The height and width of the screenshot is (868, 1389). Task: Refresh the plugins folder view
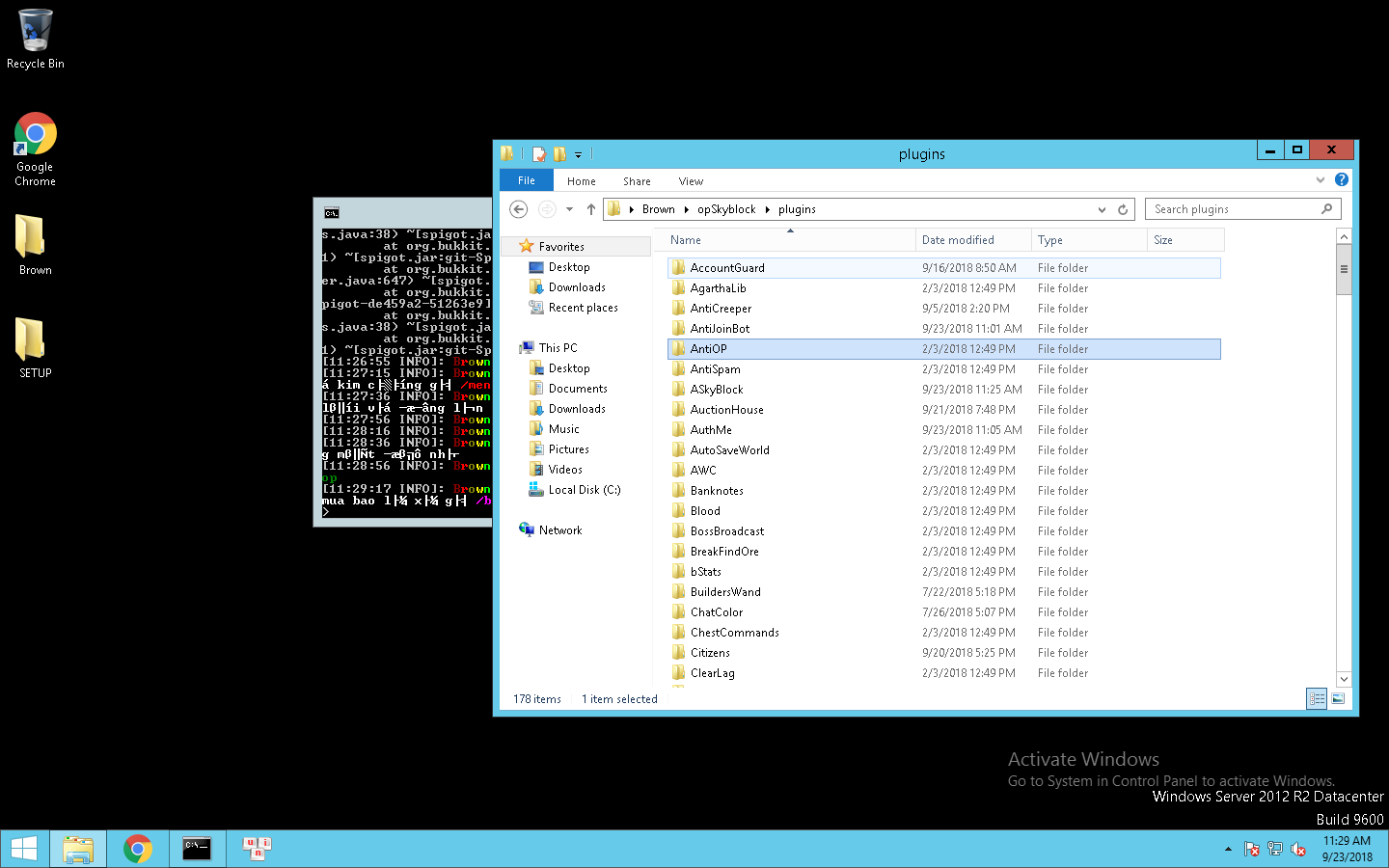click(x=1123, y=209)
